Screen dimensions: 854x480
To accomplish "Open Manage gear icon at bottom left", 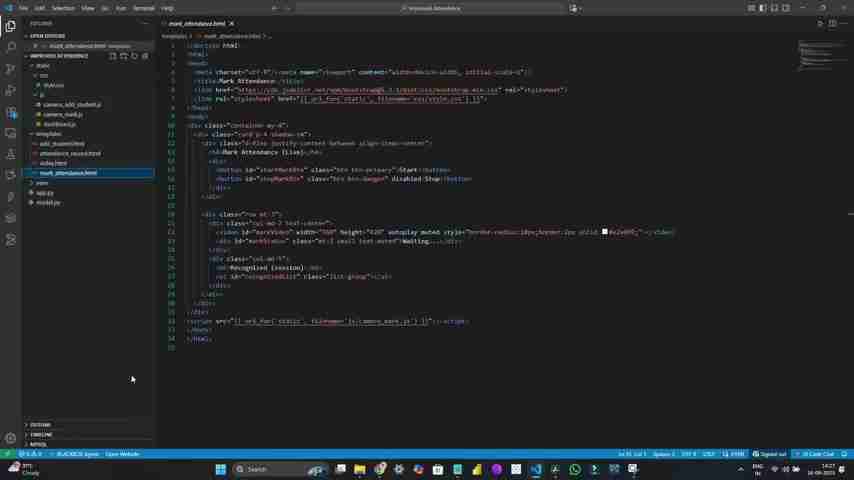I will coord(10,438).
